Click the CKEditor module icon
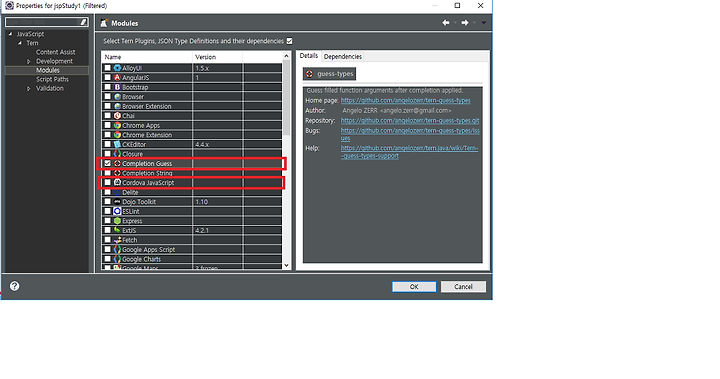This screenshot has width=720, height=379. click(x=117, y=144)
